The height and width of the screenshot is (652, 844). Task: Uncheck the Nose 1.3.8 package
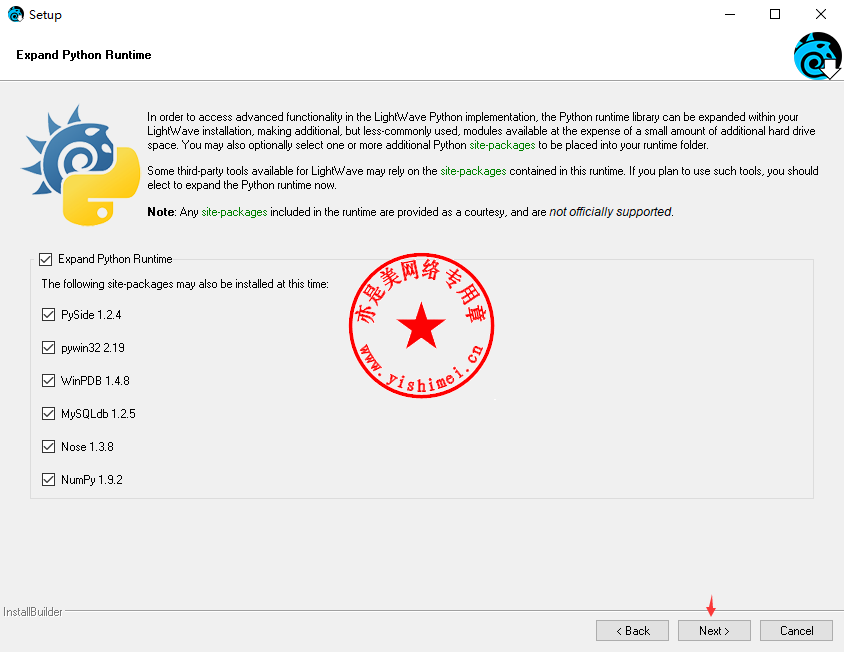click(x=48, y=446)
